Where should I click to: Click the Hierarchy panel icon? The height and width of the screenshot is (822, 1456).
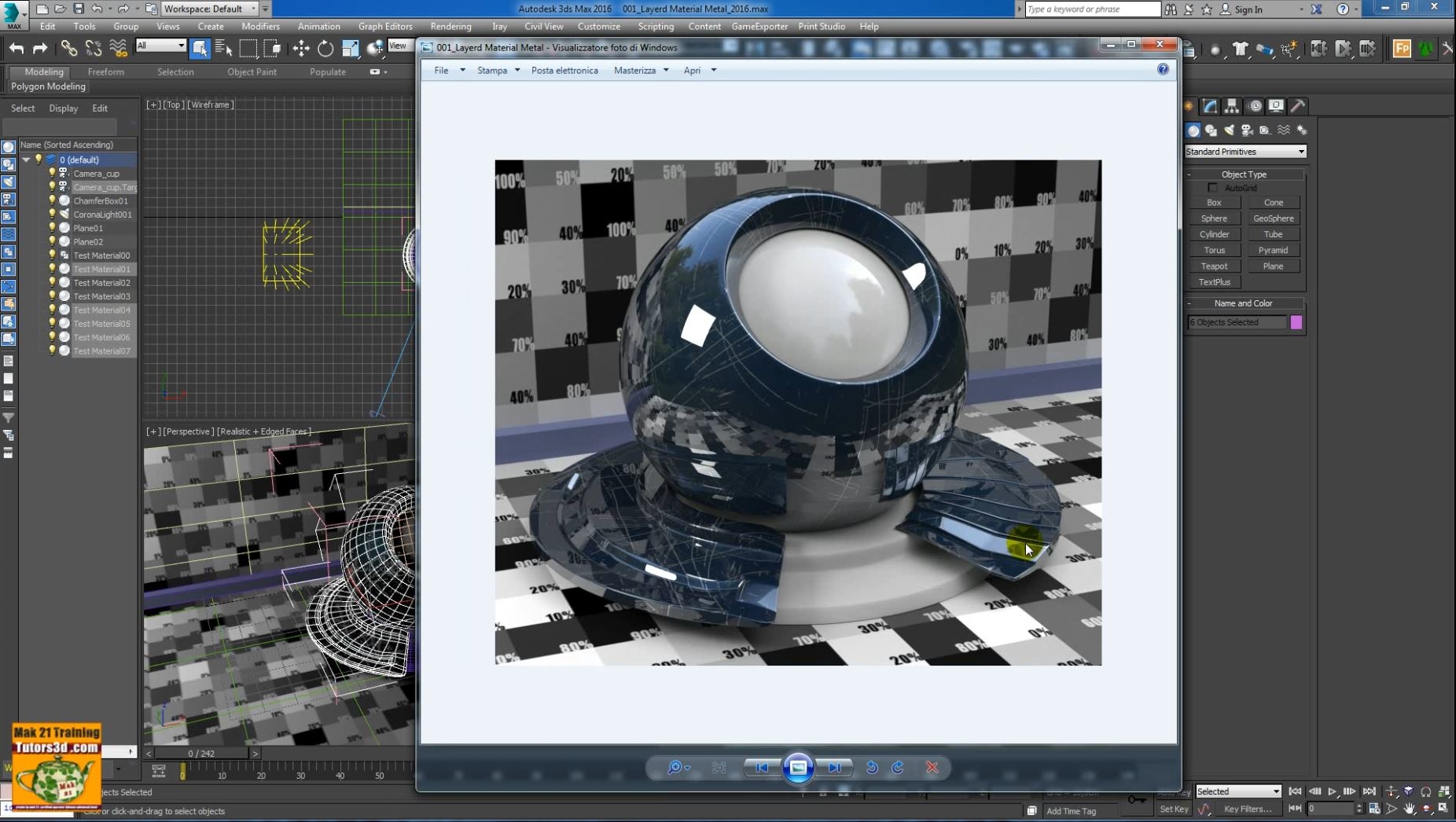pyautogui.click(x=1232, y=106)
